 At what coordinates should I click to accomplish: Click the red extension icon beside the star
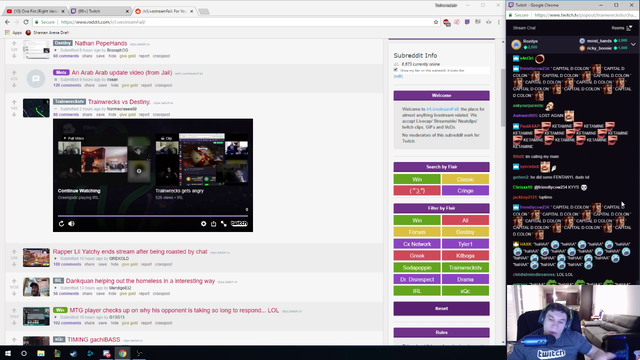click(447, 22)
